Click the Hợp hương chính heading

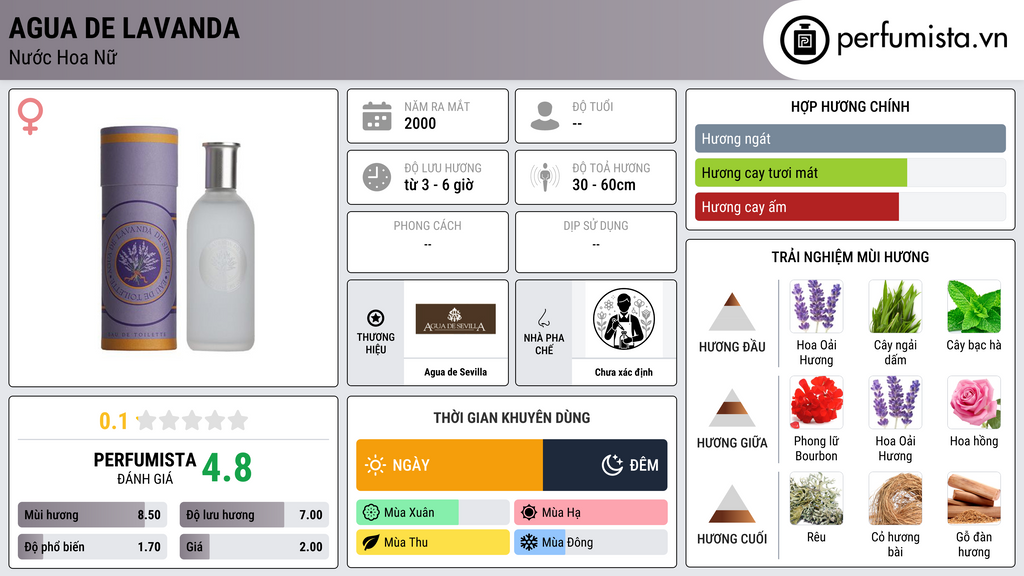tap(850, 106)
